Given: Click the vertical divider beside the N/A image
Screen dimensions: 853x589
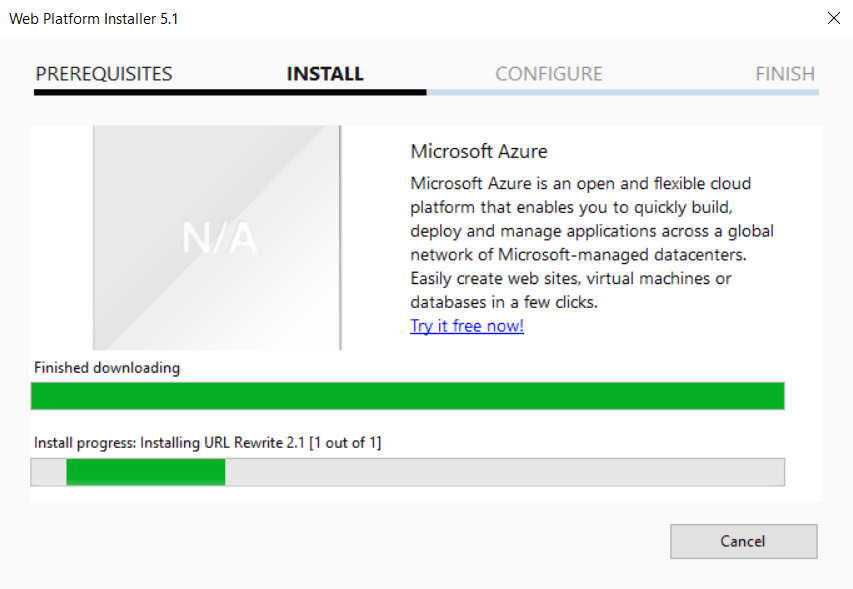Looking at the screenshot, I should click(x=340, y=238).
